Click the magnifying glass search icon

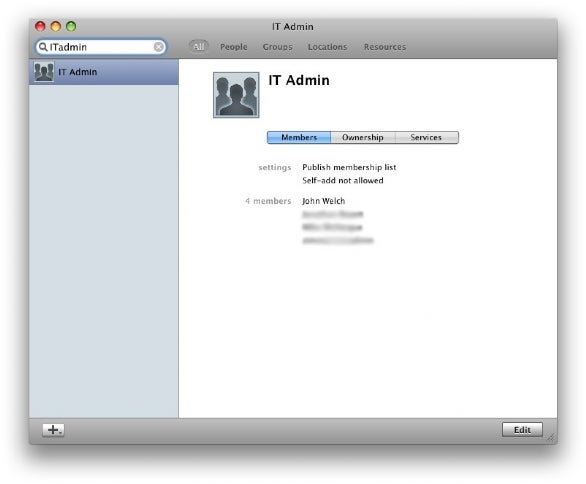coord(43,47)
